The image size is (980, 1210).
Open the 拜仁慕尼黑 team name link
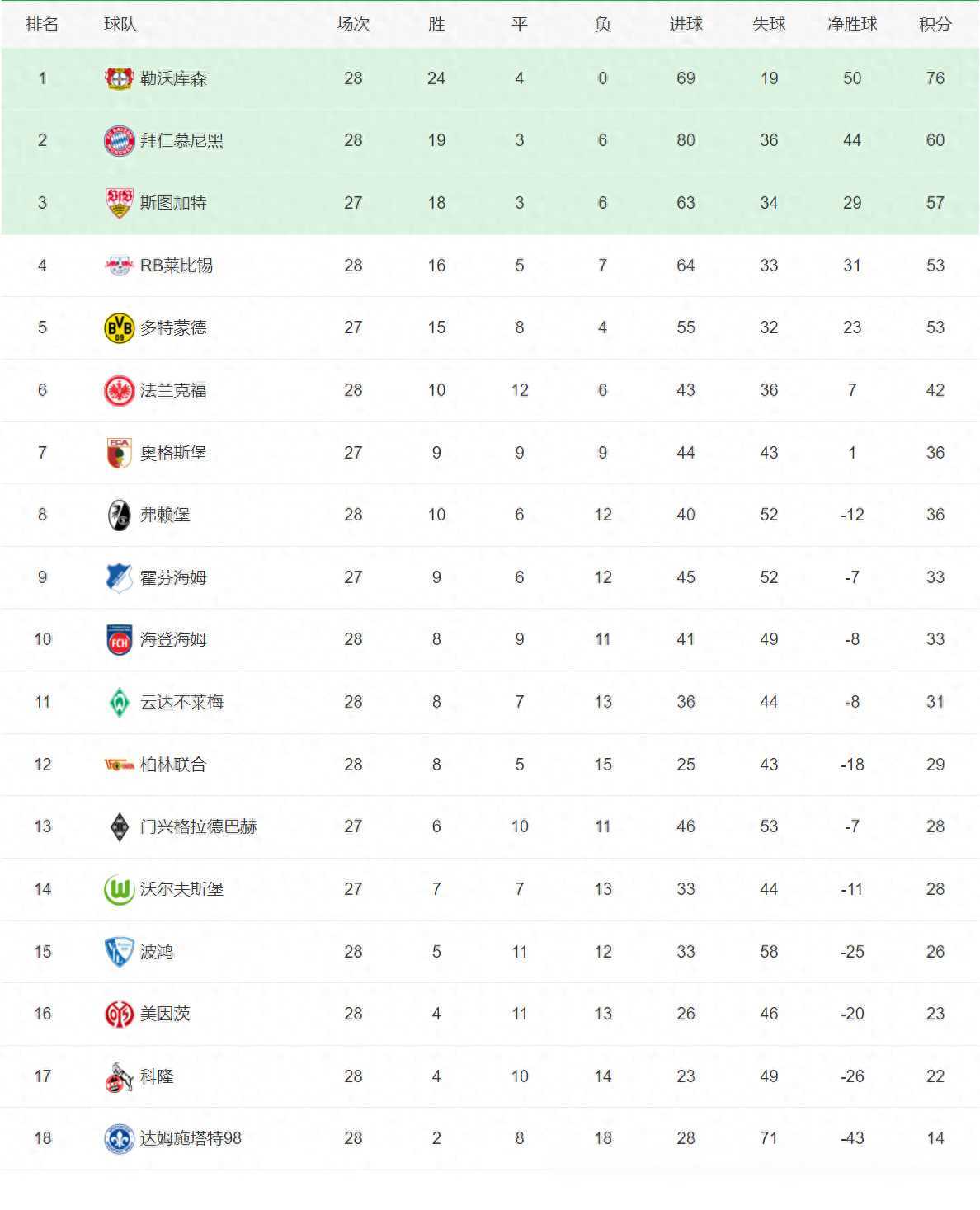coord(181,141)
